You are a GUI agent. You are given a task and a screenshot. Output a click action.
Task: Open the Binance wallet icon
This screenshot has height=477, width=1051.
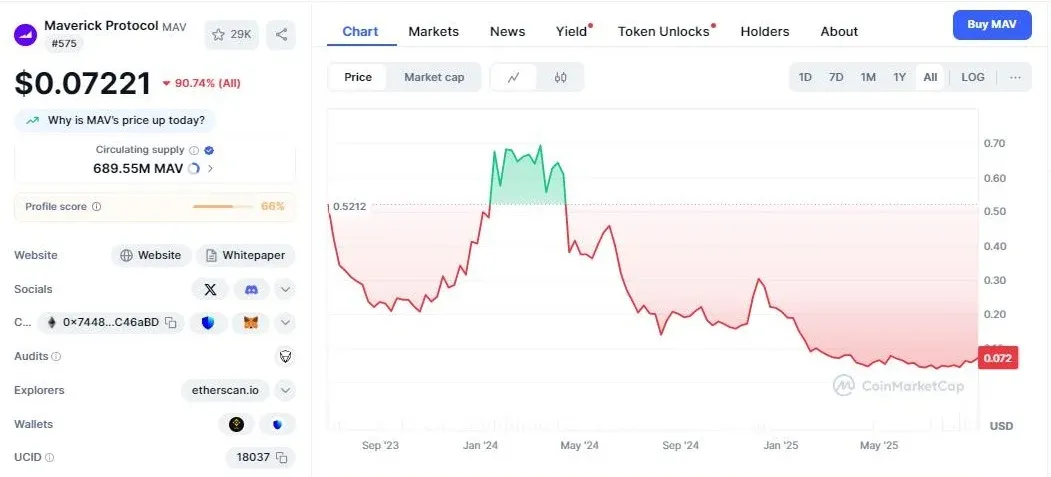pyautogui.click(x=237, y=424)
